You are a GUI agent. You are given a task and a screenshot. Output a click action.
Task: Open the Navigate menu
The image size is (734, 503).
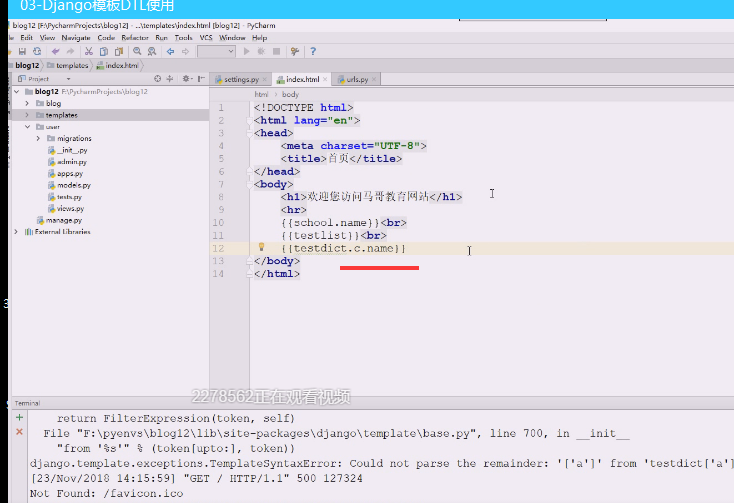click(x=76, y=38)
